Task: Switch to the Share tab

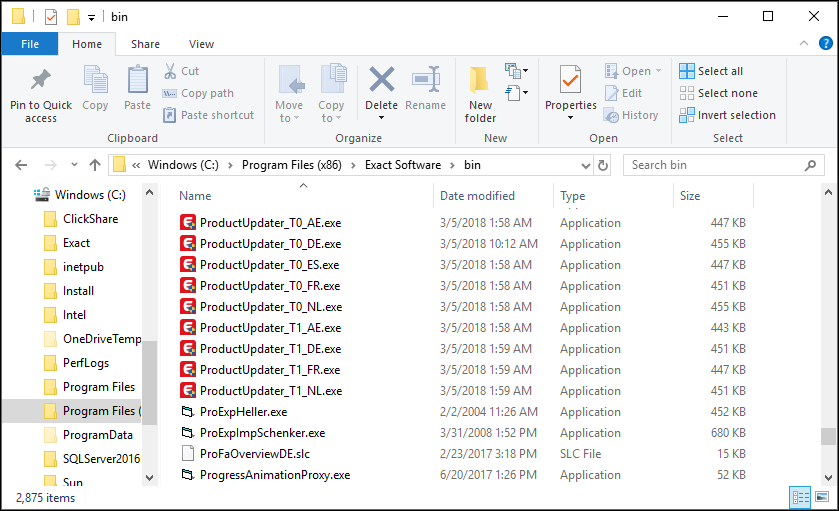Action: point(145,44)
